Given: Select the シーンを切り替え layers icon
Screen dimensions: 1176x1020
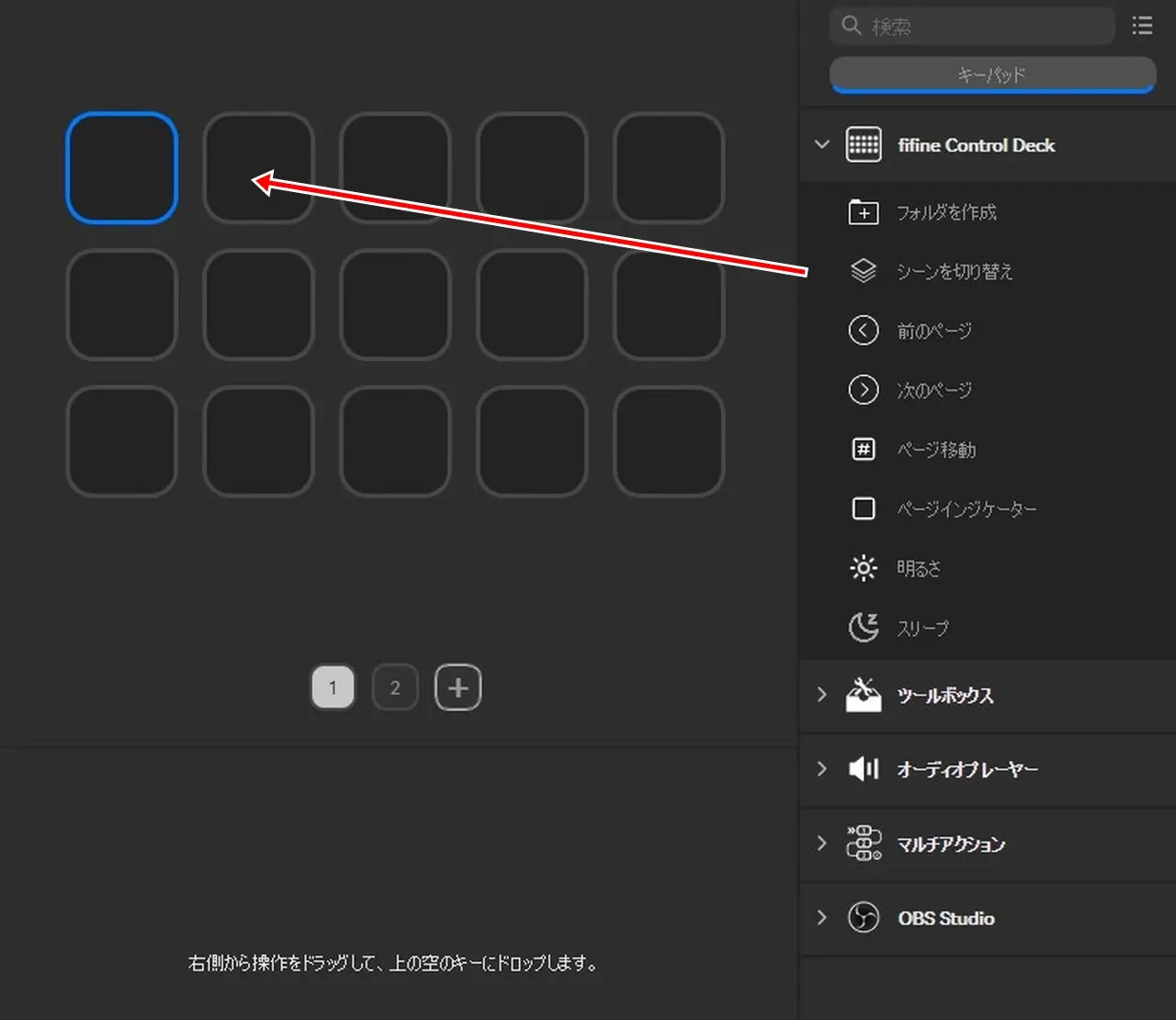Looking at the screenshot, I should click(863, 271).
